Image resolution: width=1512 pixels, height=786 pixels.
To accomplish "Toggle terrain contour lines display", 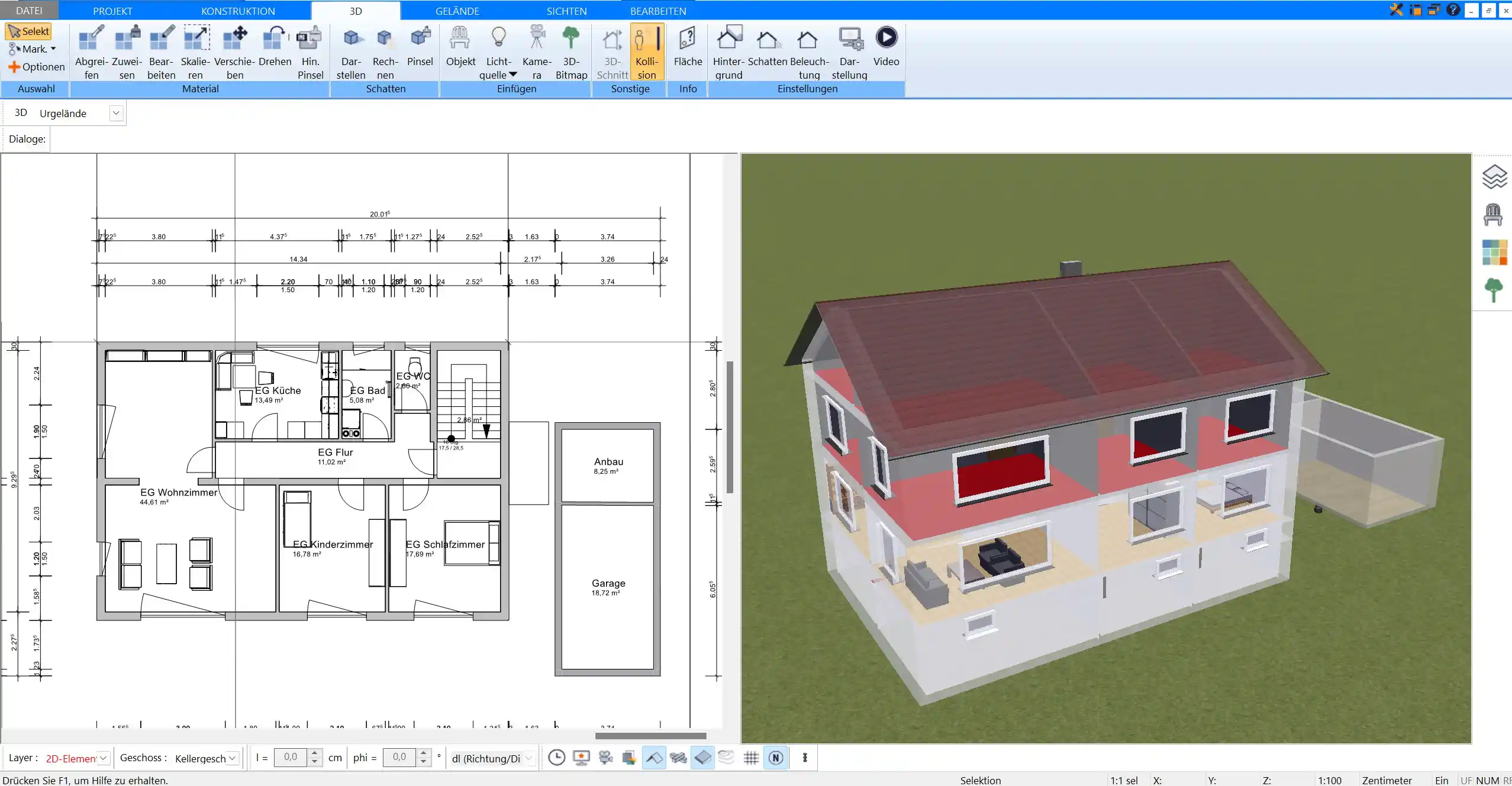I will [727, 758].
